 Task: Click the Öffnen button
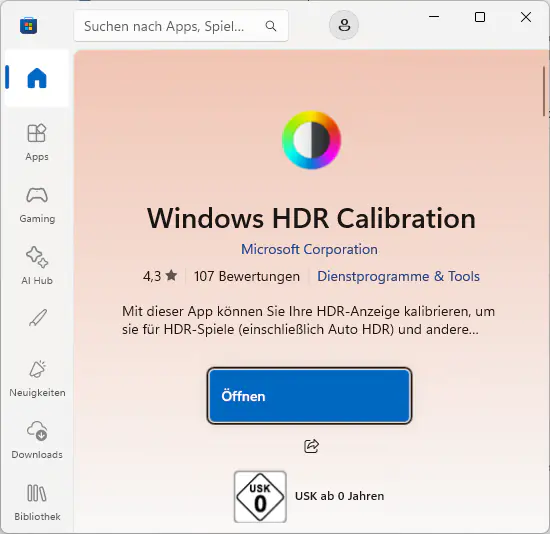click(309, 396)
